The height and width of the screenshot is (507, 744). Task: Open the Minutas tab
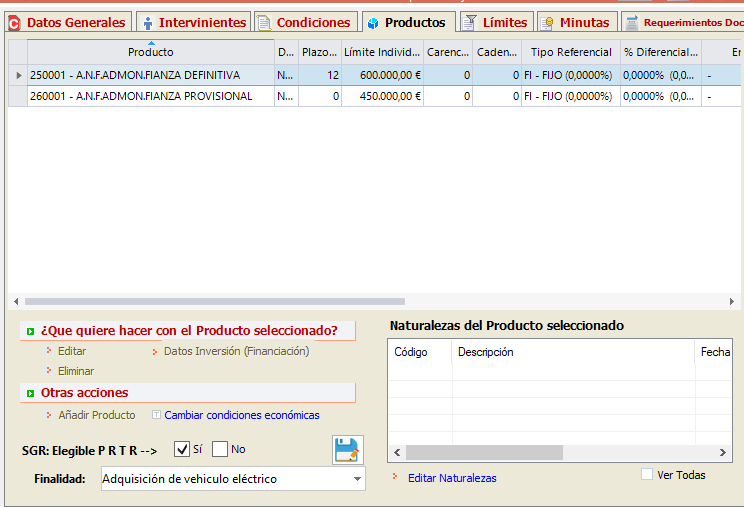[577, 23]
